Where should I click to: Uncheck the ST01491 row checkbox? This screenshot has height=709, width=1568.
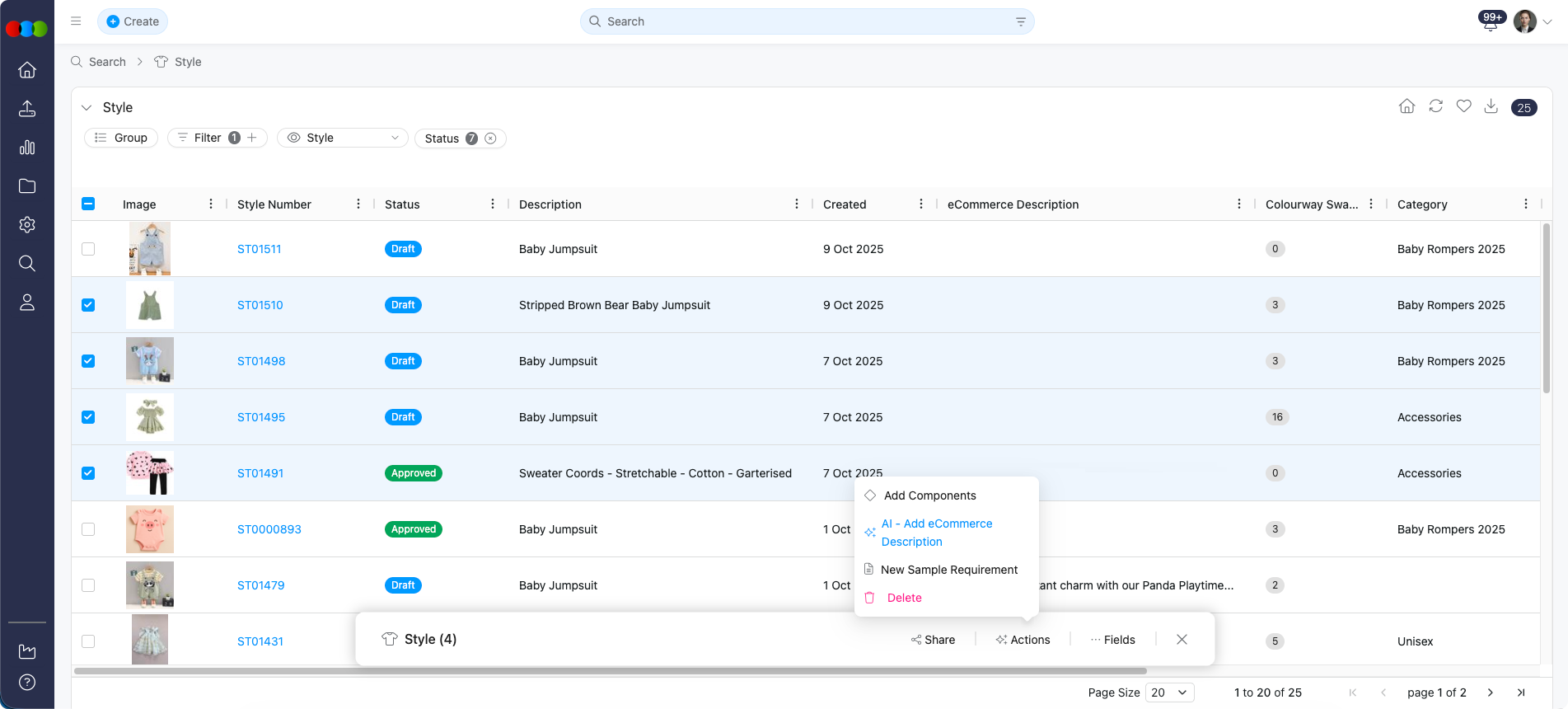(88, 473)
